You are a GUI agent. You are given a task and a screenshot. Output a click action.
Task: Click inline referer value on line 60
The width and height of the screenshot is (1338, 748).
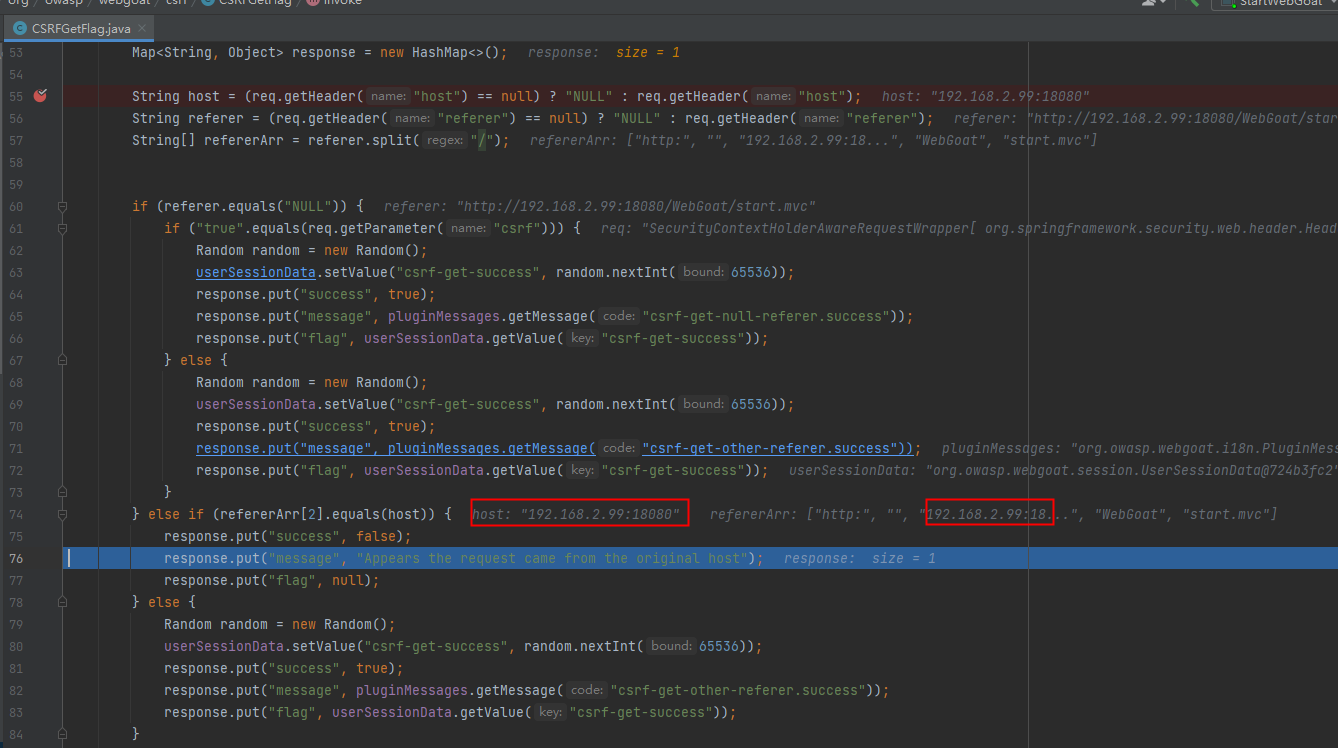point(600,206)
